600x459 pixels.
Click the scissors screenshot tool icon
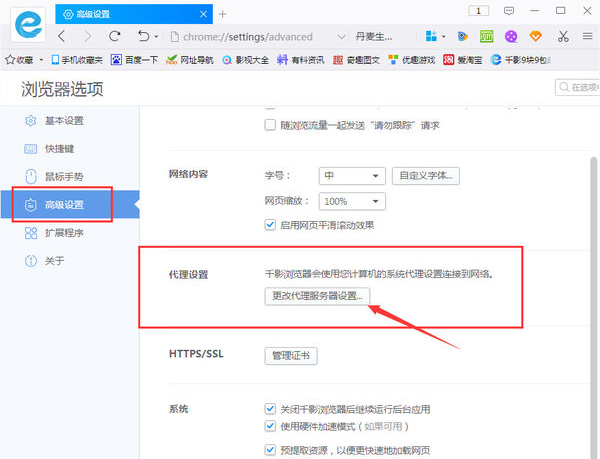563,36
